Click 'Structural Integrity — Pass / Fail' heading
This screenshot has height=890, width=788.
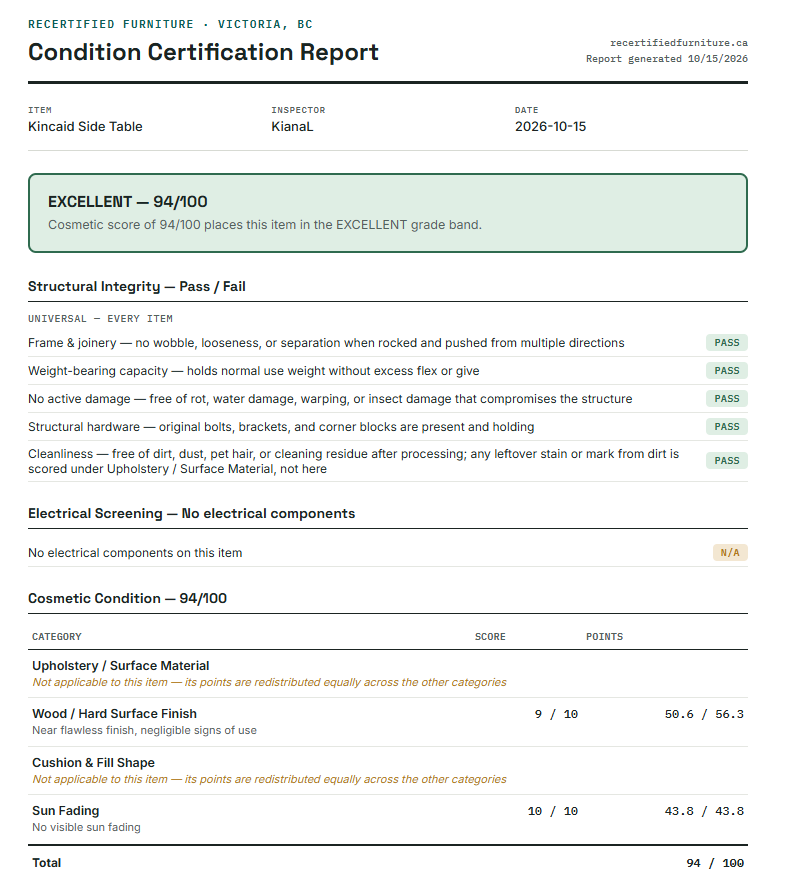point(137,286)
